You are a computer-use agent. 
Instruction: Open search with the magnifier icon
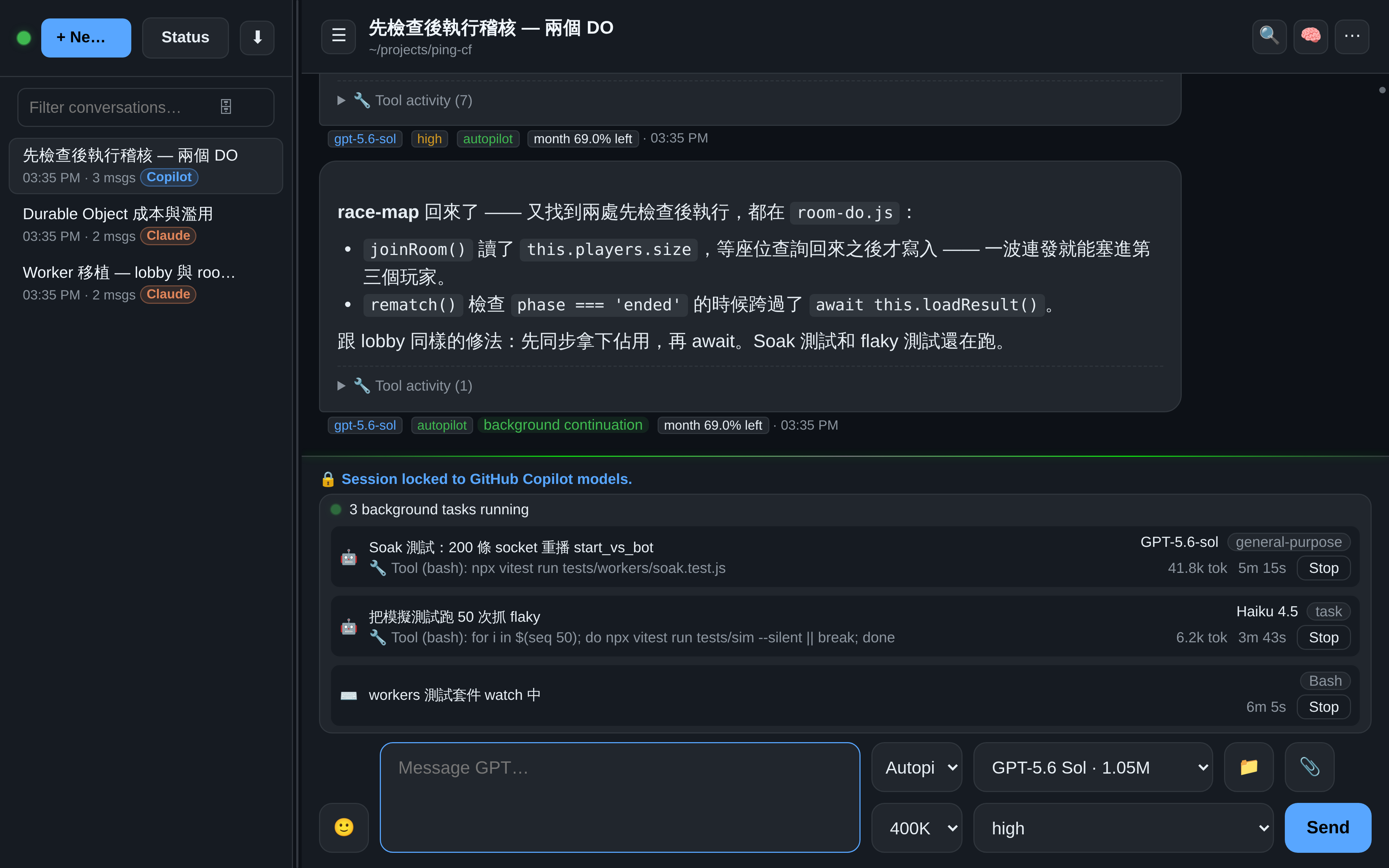point(1269,36)
